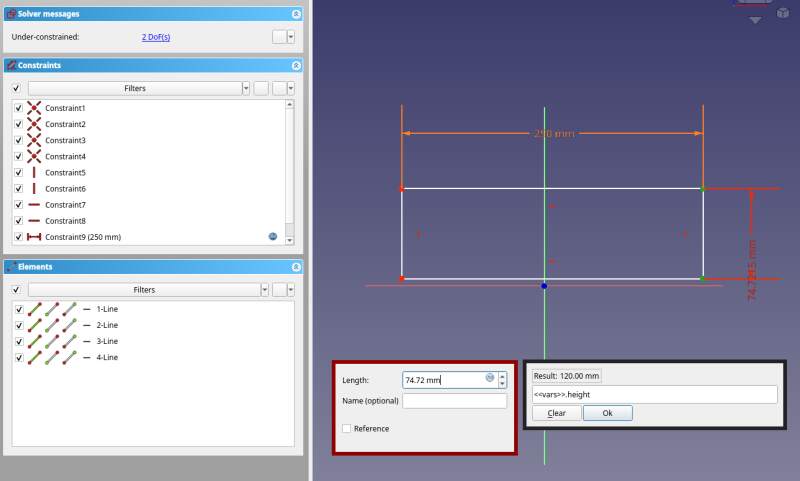This screenshot has height=481, width=800.
Task: Open the navigation cube dropdown arrow
Action: pos(756,20)
